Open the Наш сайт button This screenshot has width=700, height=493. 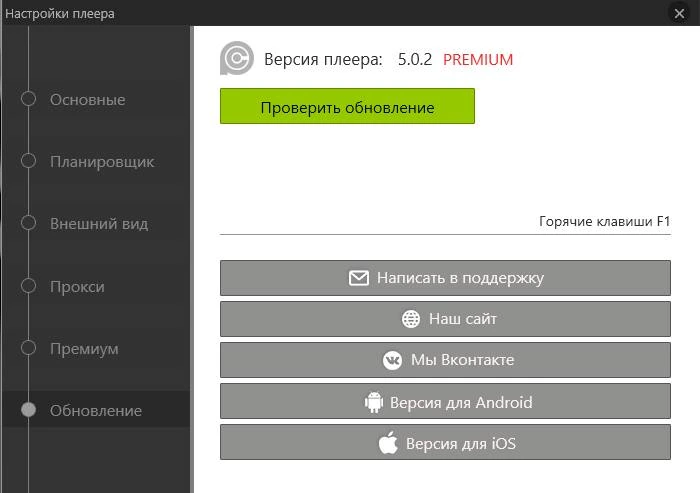445,319
